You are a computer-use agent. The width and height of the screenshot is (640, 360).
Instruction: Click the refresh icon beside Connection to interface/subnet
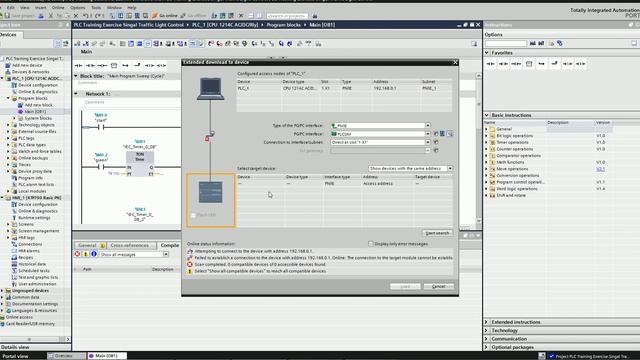(x=436, y=142)
